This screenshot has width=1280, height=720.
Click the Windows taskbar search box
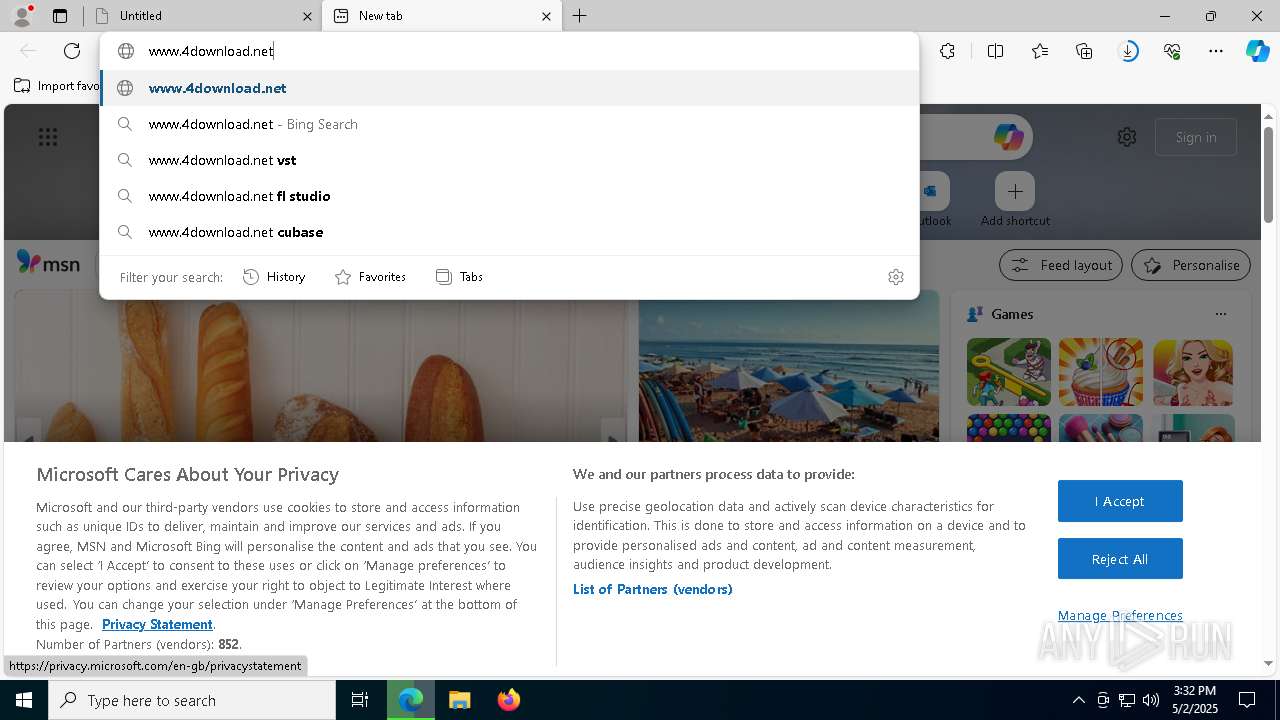tap(192, 700)
